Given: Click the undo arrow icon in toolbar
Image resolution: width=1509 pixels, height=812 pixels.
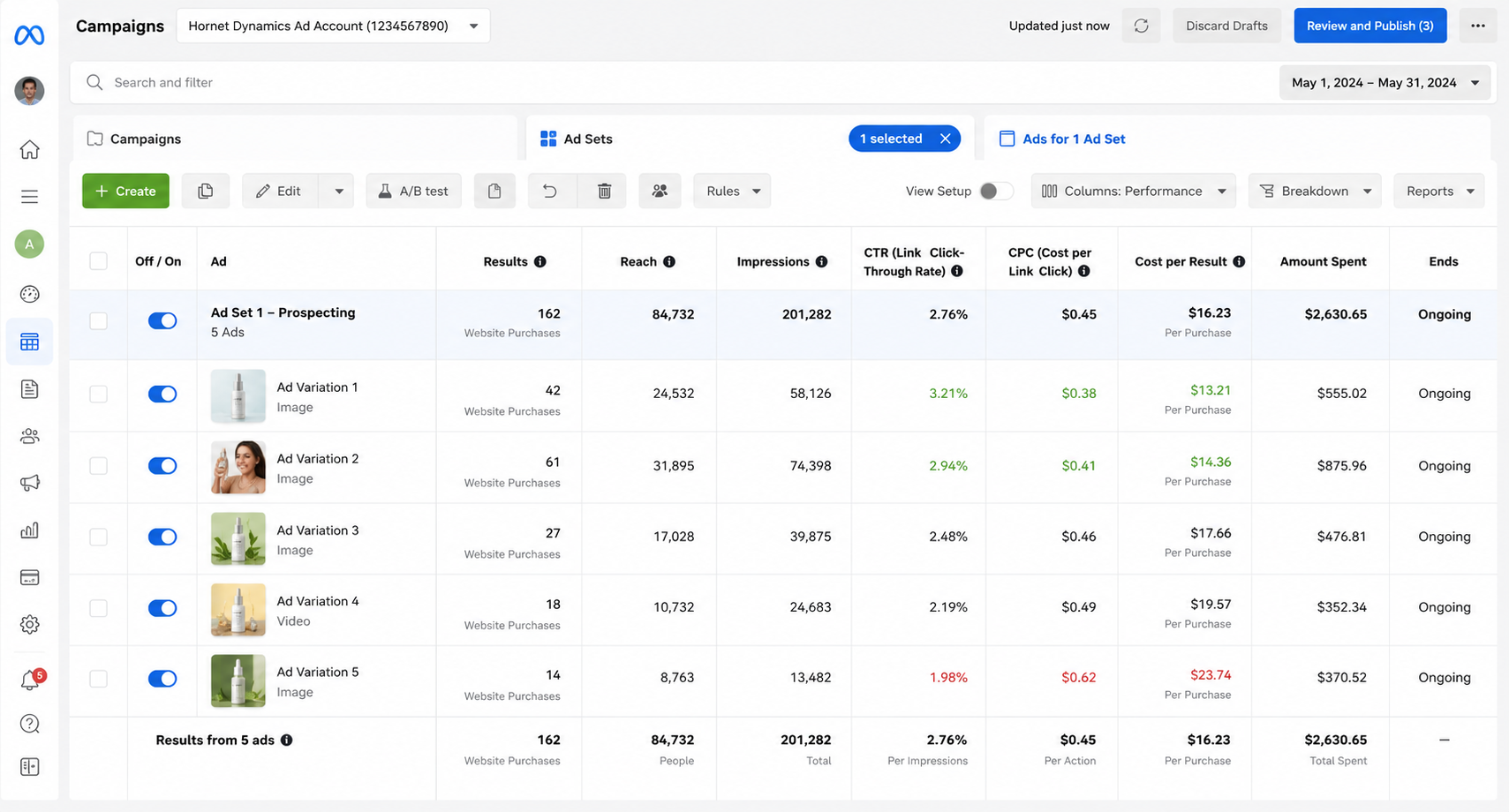Looking at the screenshot, I should pos(549,191).
